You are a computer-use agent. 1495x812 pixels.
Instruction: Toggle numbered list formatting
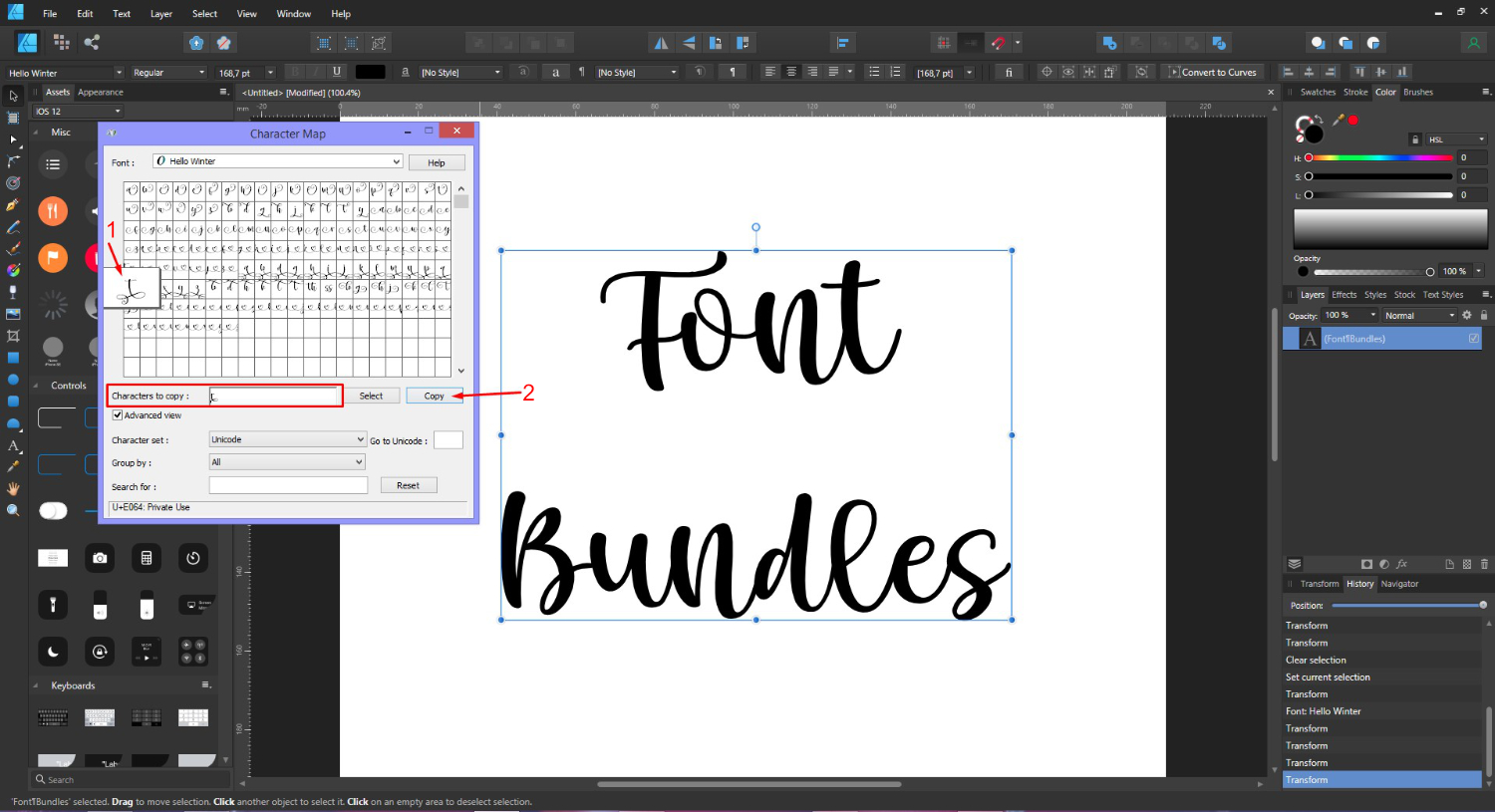895,72
